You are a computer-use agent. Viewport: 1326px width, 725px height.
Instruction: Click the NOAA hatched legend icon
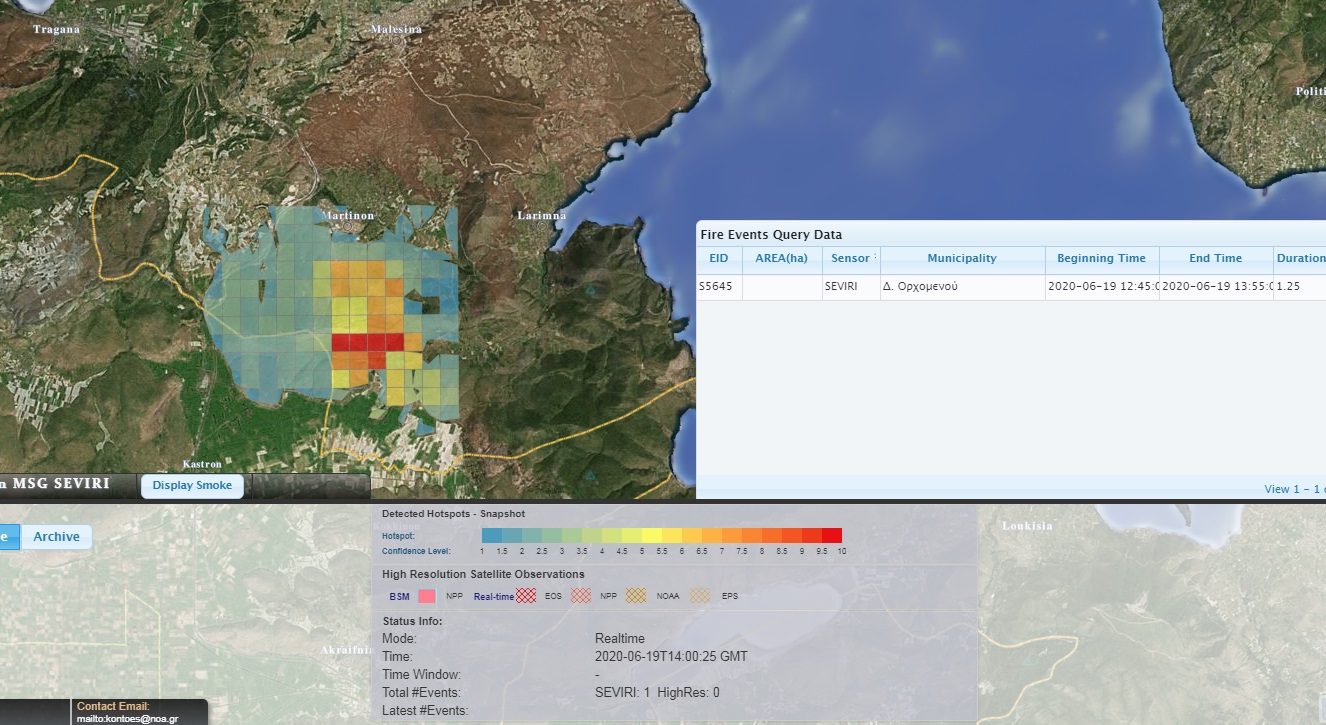coord(636,596)
